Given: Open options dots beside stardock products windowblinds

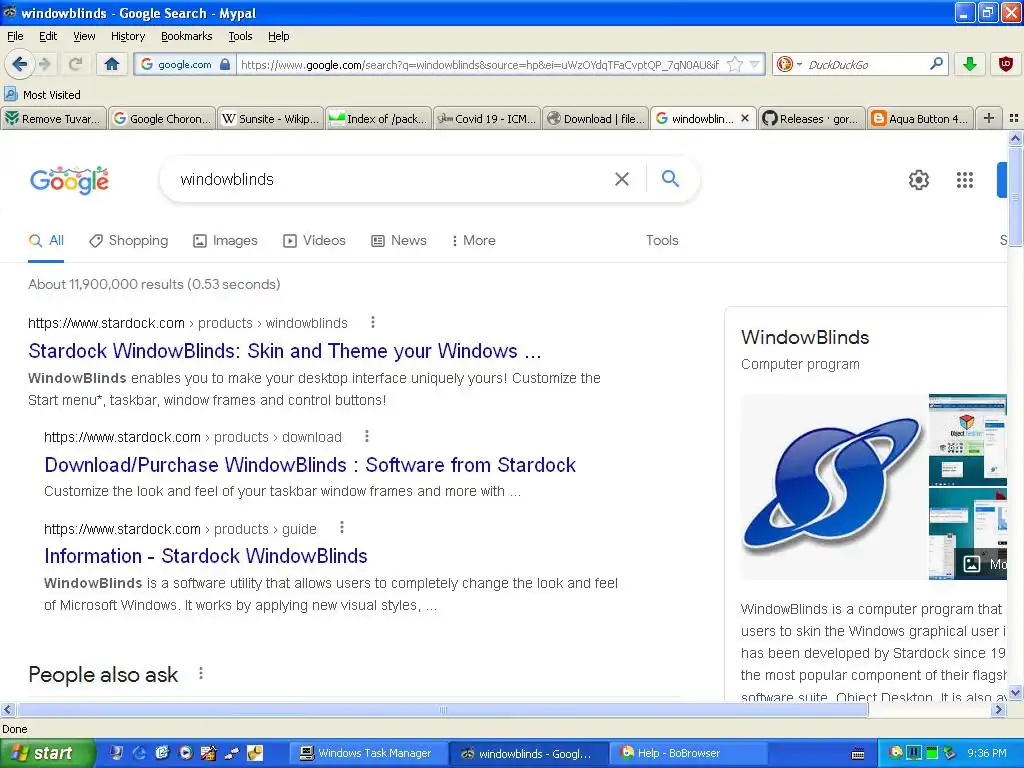Looking at the screenshot, I should click(372, 322).
